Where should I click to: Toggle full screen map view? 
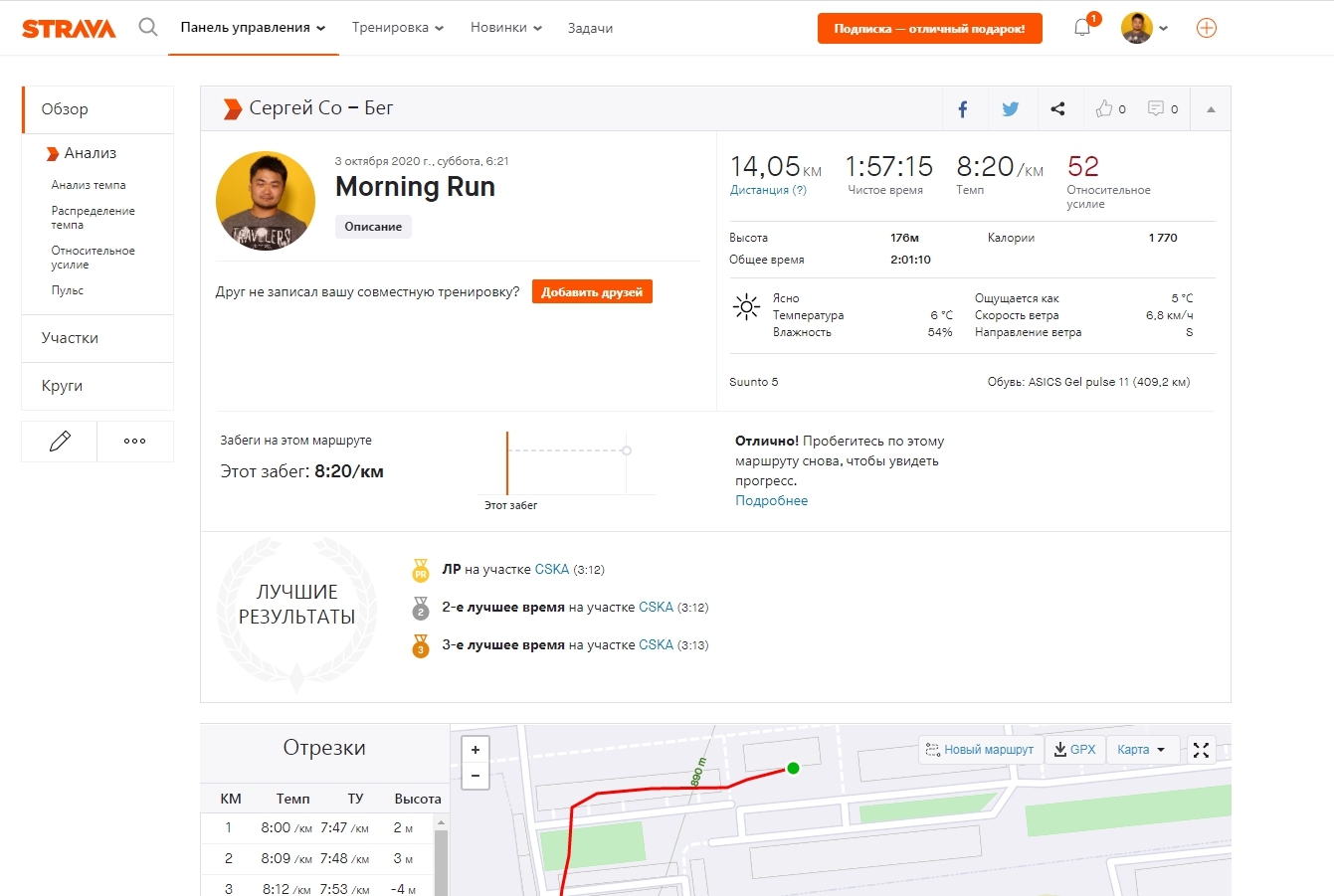point(1201,750)
